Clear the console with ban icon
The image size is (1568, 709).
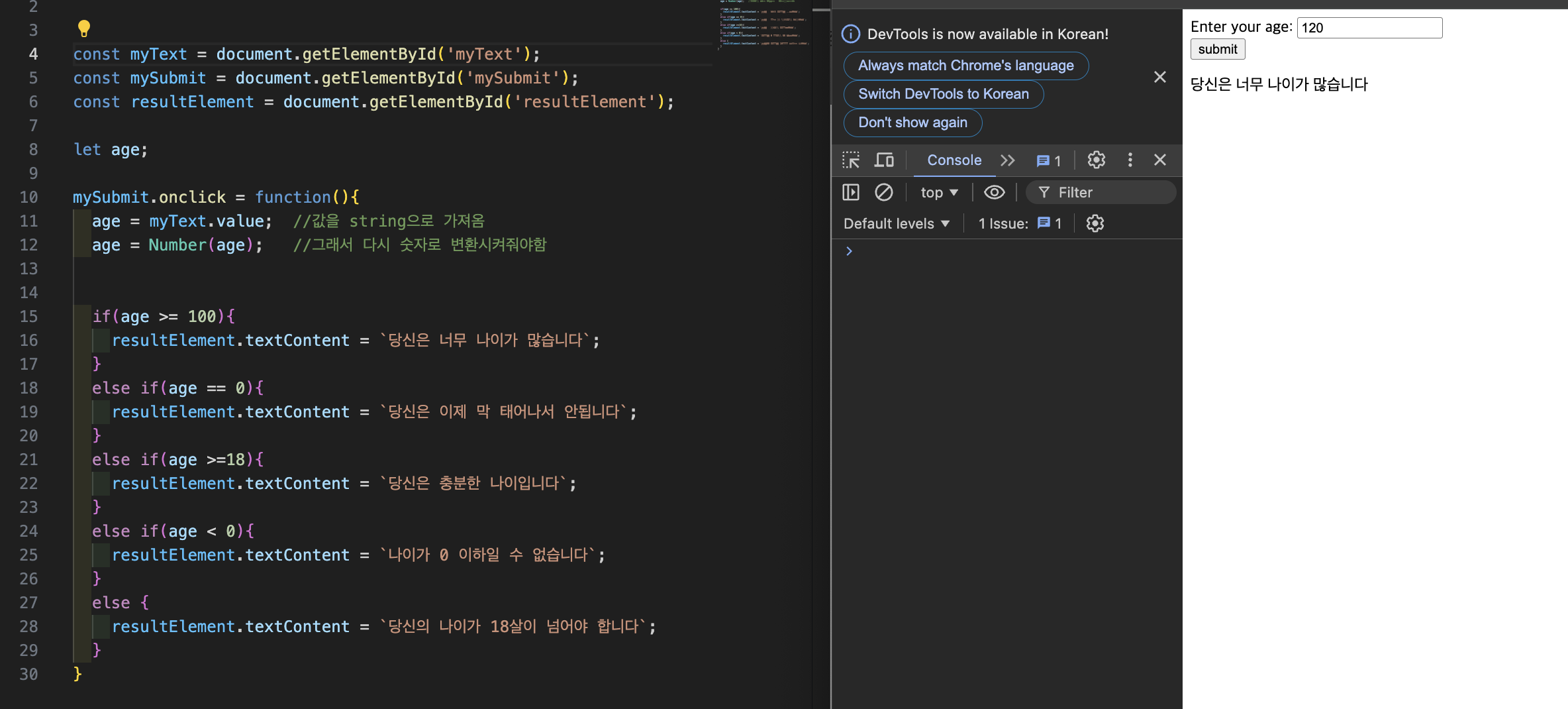(884, 192)
